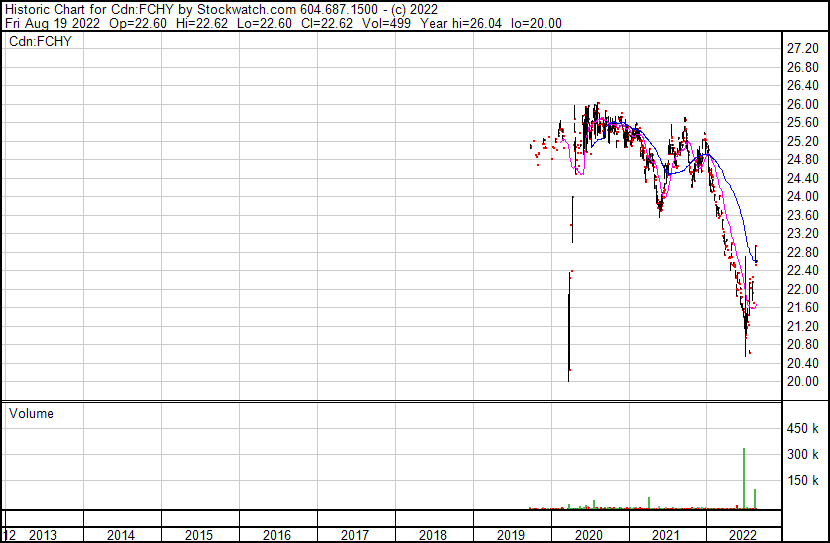
Task: Select the Fri Aug 19 2022 date text
Action: click(51, 23)
